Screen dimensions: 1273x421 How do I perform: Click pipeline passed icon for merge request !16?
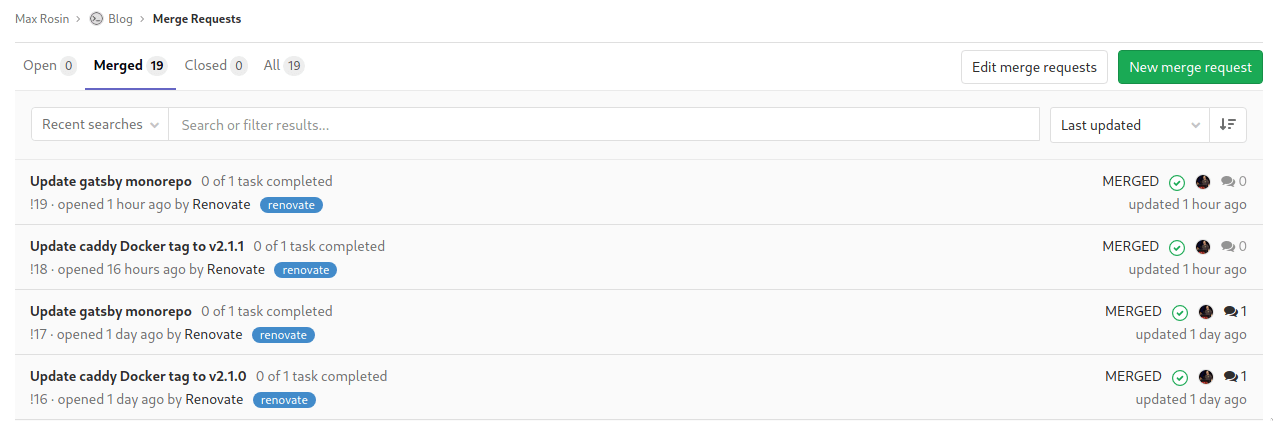click(x=1179, y=377)
